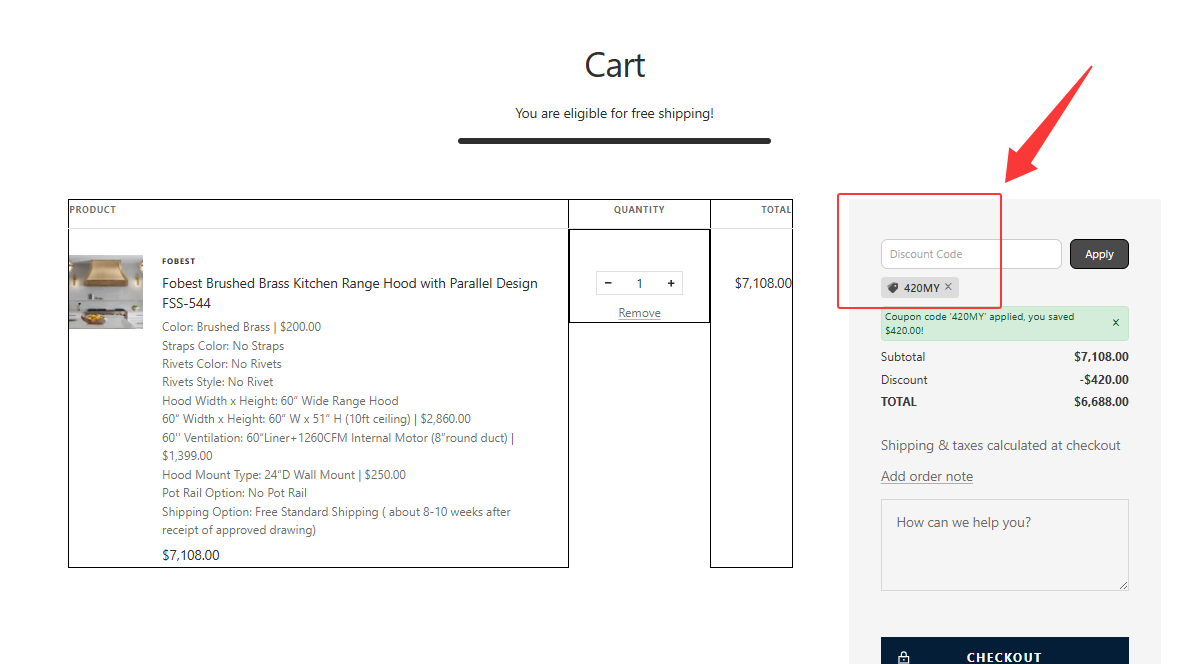Click the QUANTITY column header
The width and height of the screenshot is (1203, 664).
639,210
